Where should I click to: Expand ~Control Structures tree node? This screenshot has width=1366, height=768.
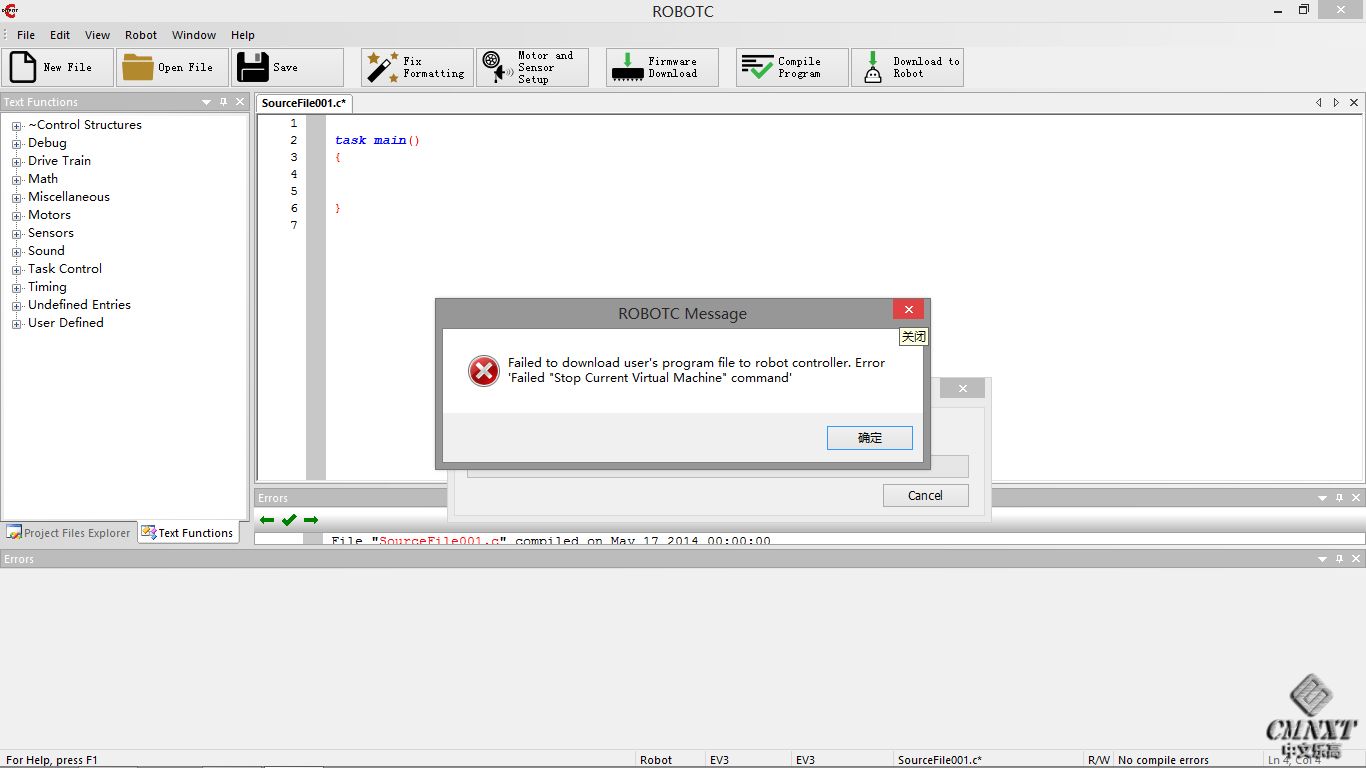click(x=17, y=126)
